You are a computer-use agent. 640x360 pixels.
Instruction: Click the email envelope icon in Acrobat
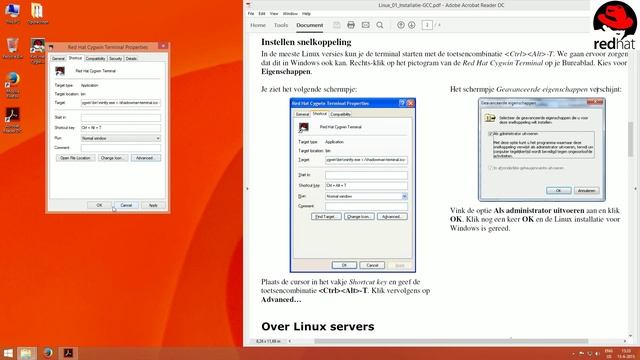365,25
